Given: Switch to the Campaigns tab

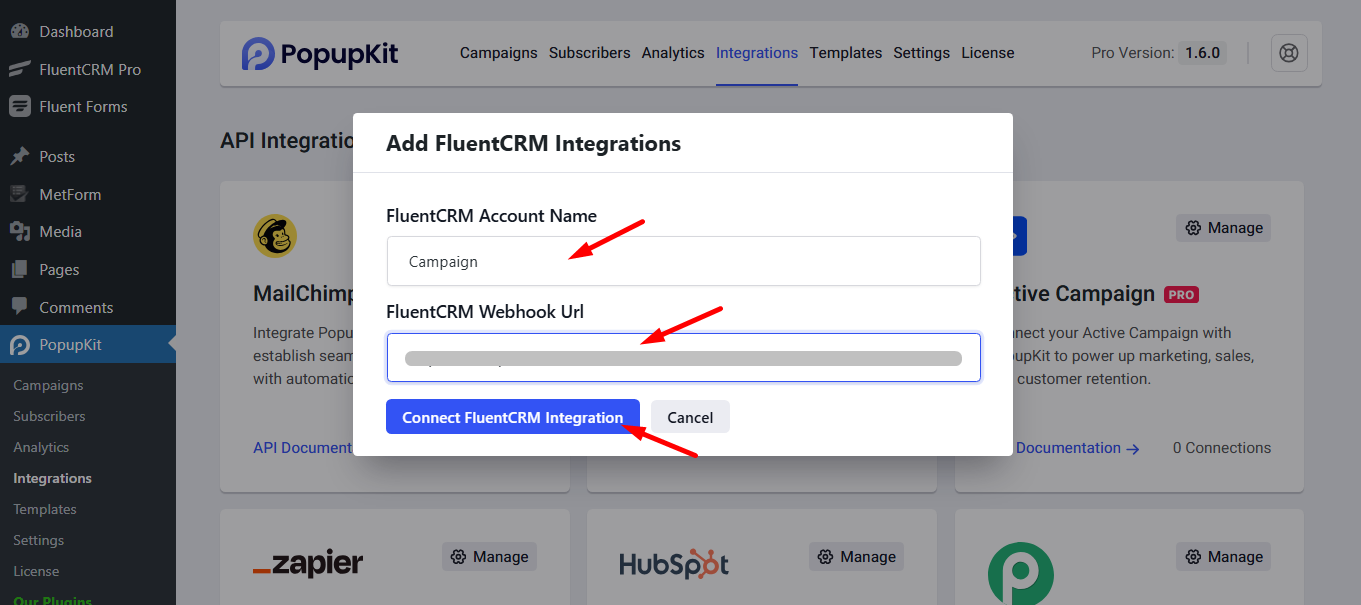Looking at the screenshot, I should tap(498, 53).
